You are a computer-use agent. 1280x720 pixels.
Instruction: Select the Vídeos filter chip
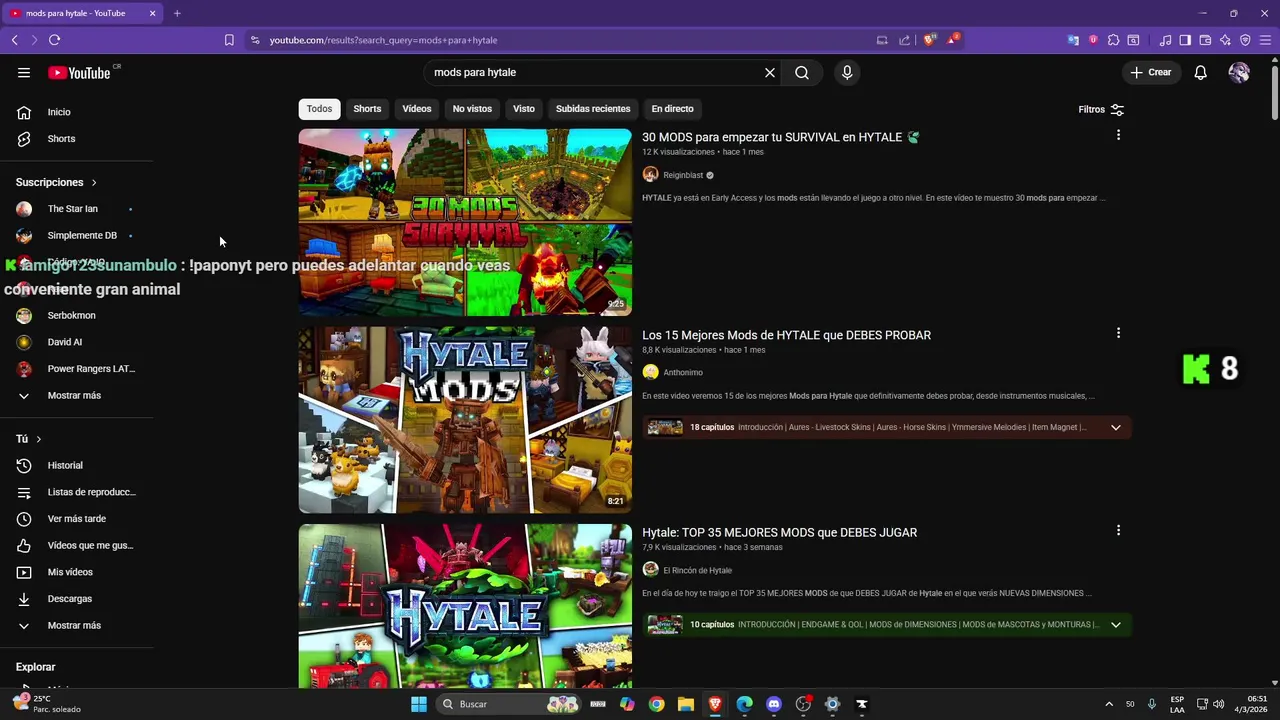click(x=417, y=108)
